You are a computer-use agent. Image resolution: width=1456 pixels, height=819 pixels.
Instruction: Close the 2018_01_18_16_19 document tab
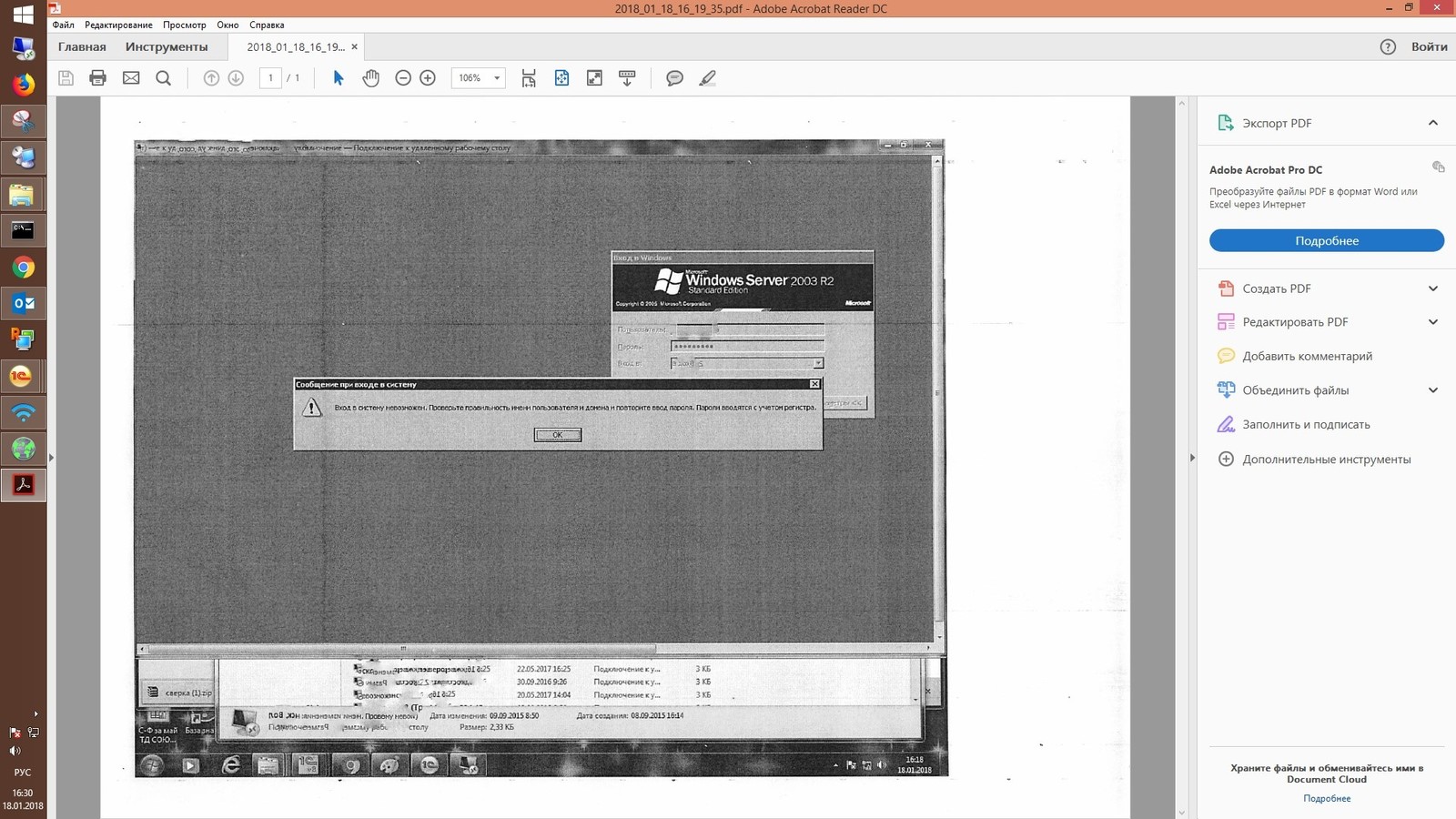(355, 47)
